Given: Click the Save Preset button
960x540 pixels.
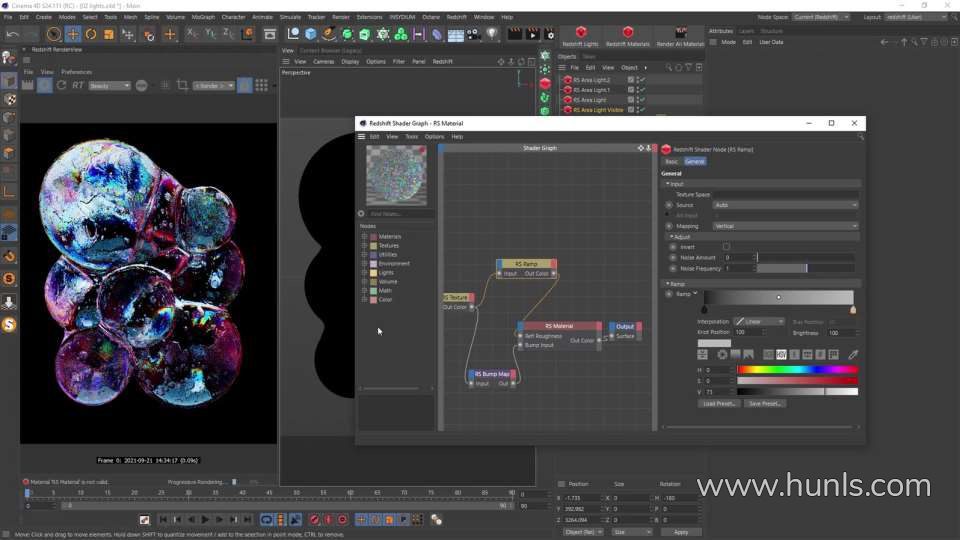Looking at the screenshot, I should (x=766, y=403).
